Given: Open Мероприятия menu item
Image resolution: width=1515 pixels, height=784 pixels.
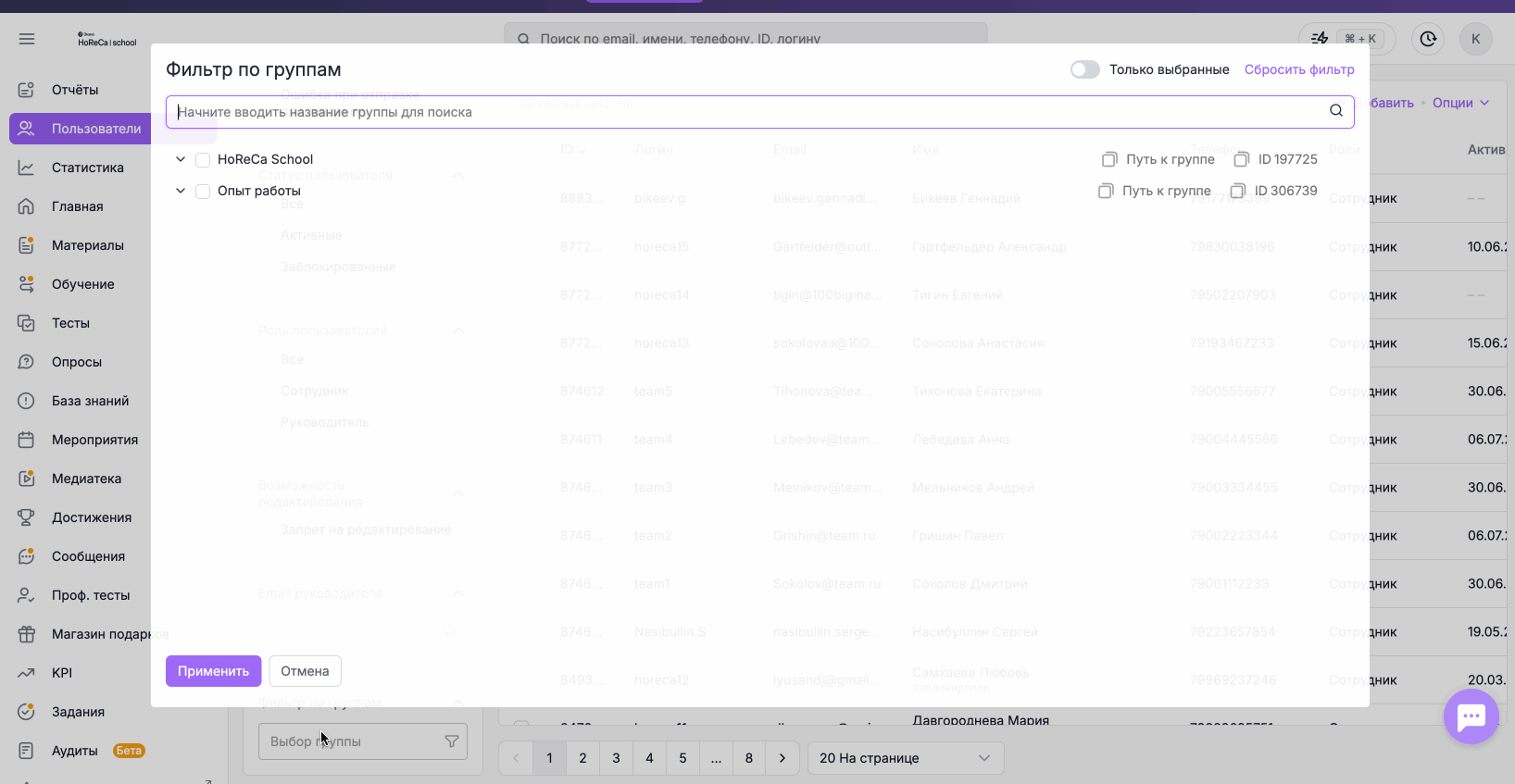Looking at the screenshot, I should pos(95,440).
